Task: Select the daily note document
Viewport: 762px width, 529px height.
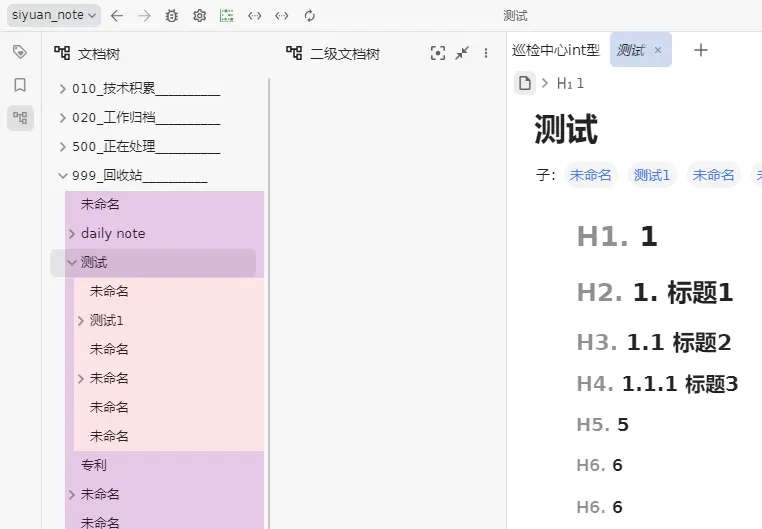Action: (x=113, y=233)
